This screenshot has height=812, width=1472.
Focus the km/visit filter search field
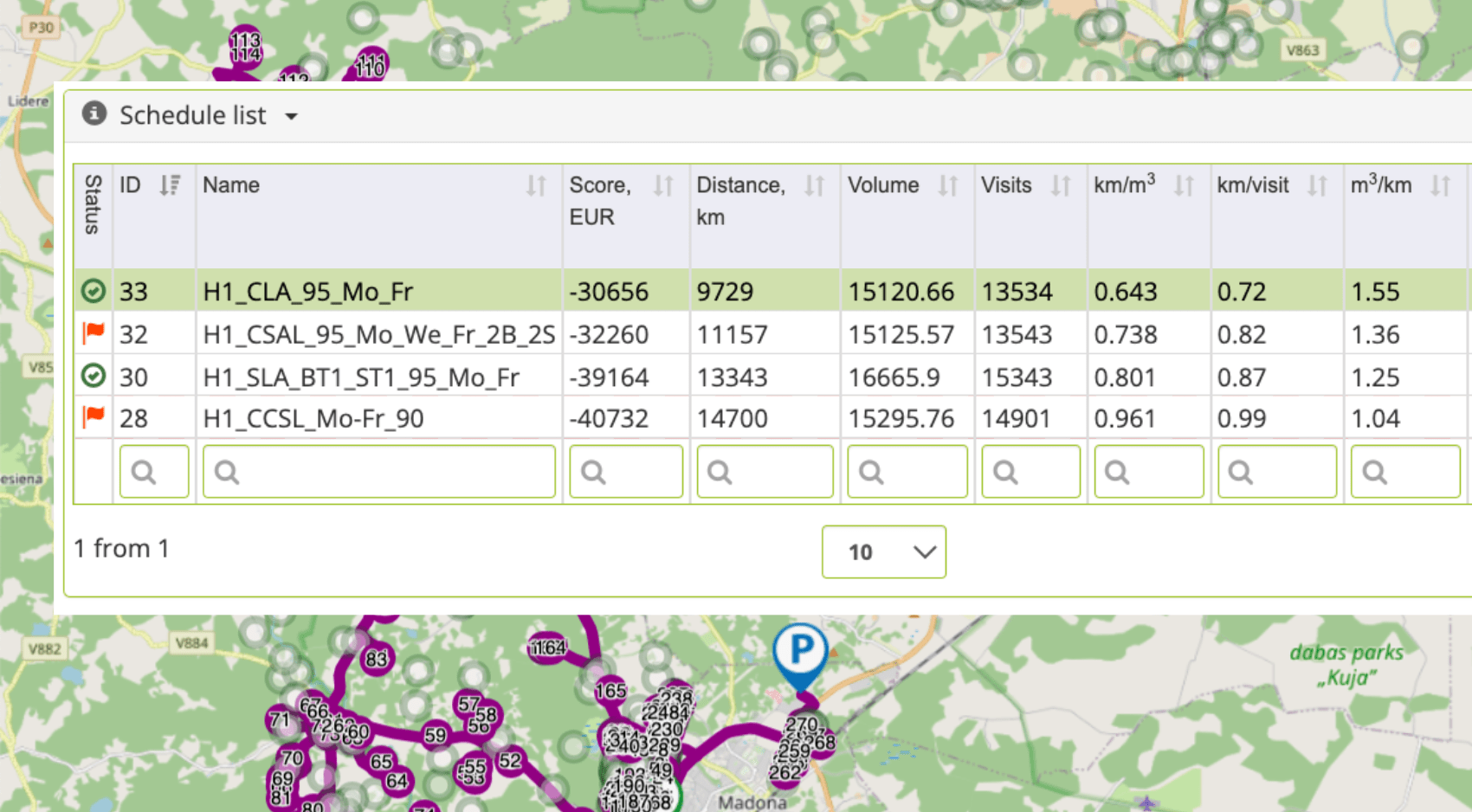pyautogui.click(x=1277, y=472)
